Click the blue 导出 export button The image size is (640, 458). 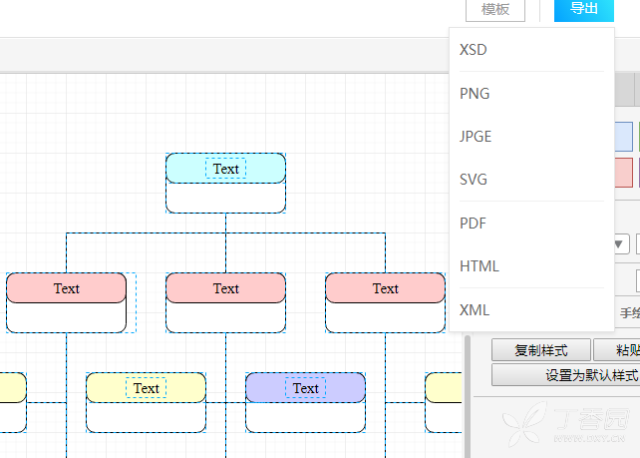[584, 9]
